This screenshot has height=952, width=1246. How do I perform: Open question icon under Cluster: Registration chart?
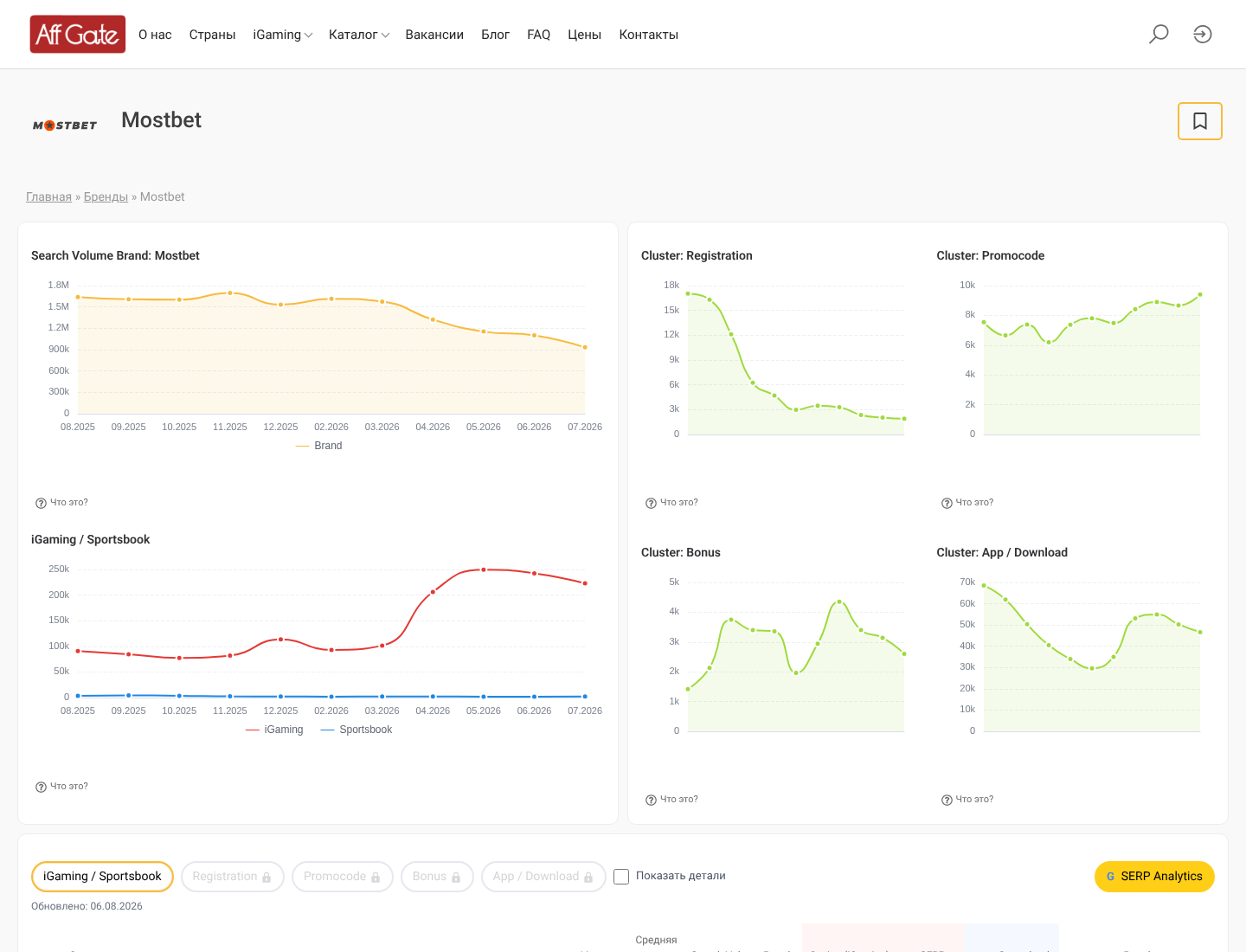point(651,503)
